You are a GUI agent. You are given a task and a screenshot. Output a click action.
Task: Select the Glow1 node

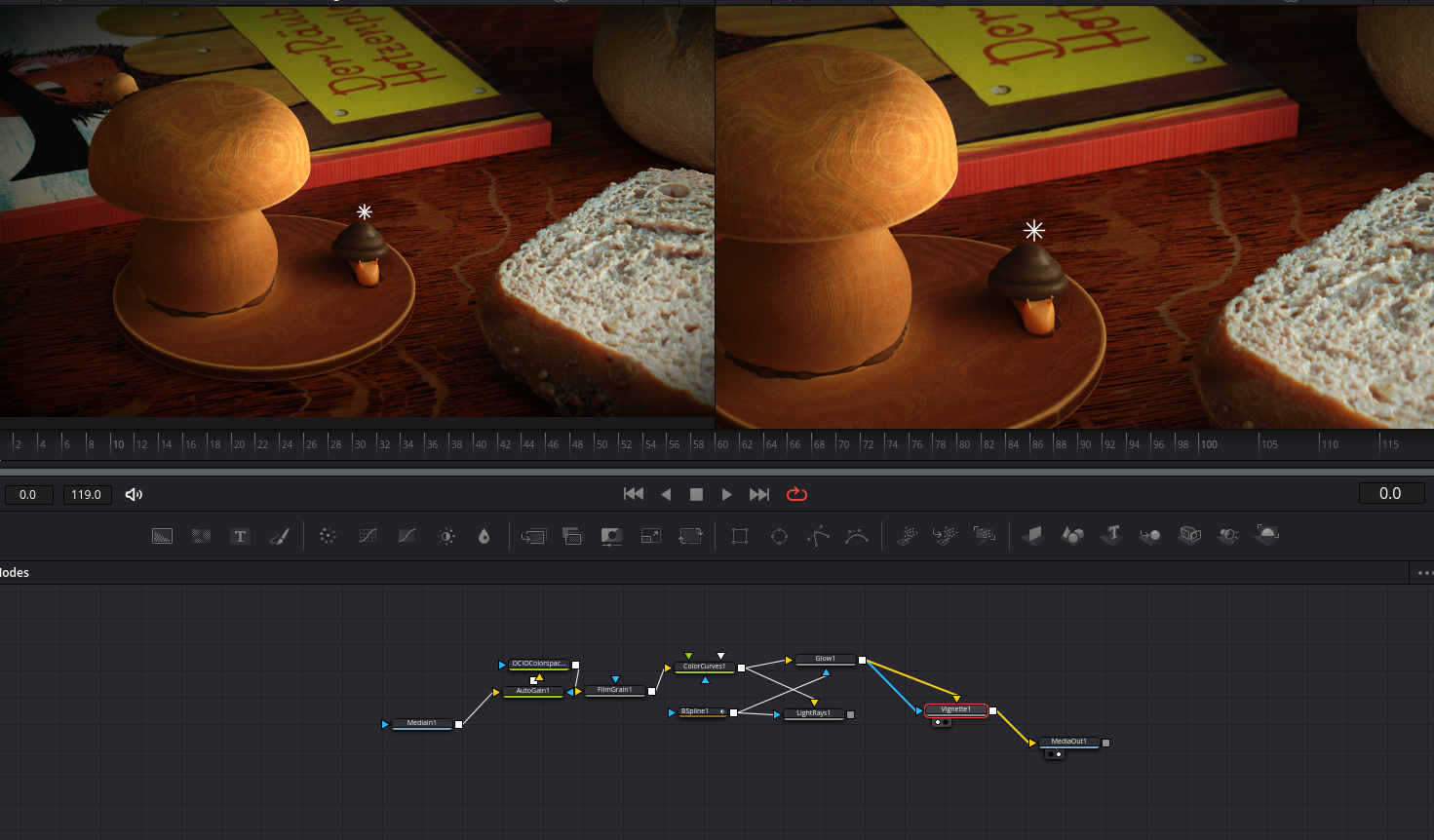(x=826, y=659)
